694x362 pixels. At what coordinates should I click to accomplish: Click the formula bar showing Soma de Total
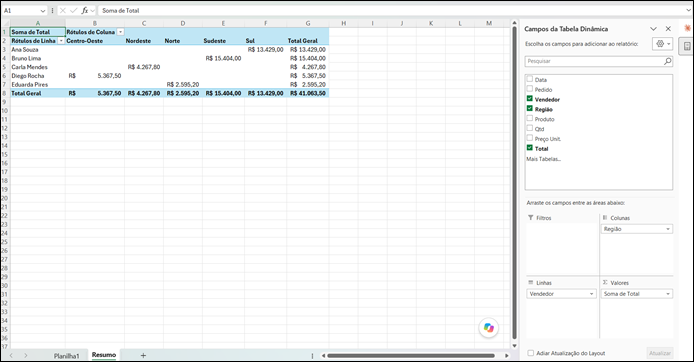pos(392,10)
